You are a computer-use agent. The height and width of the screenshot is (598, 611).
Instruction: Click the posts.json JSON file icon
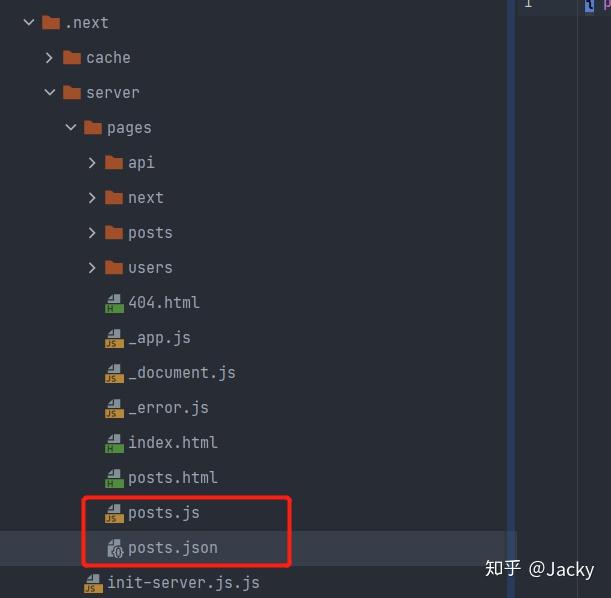coord(115,549)
